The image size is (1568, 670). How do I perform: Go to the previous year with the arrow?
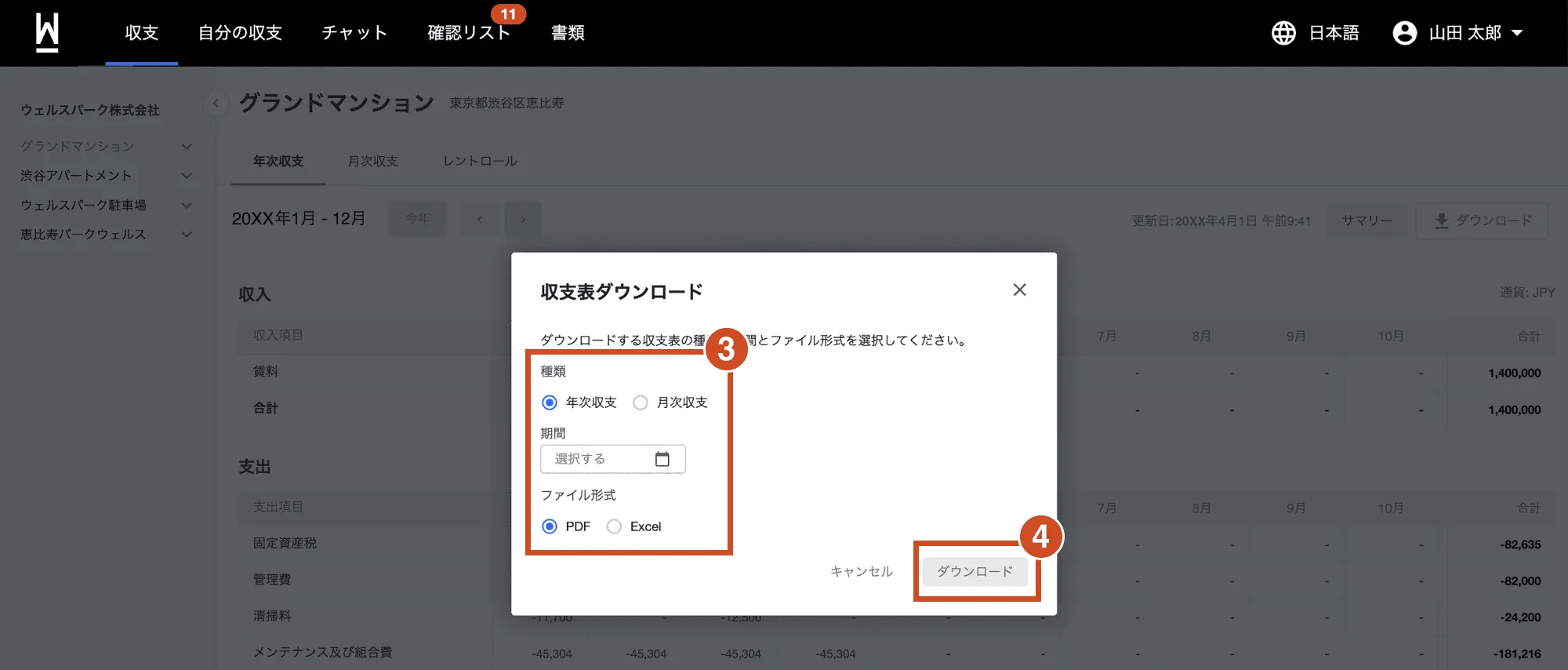tap(479, 219)
